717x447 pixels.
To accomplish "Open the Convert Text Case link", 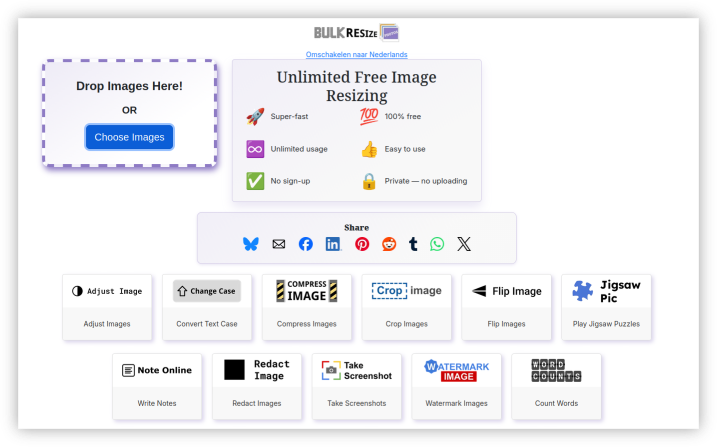I will coord(207,324).
